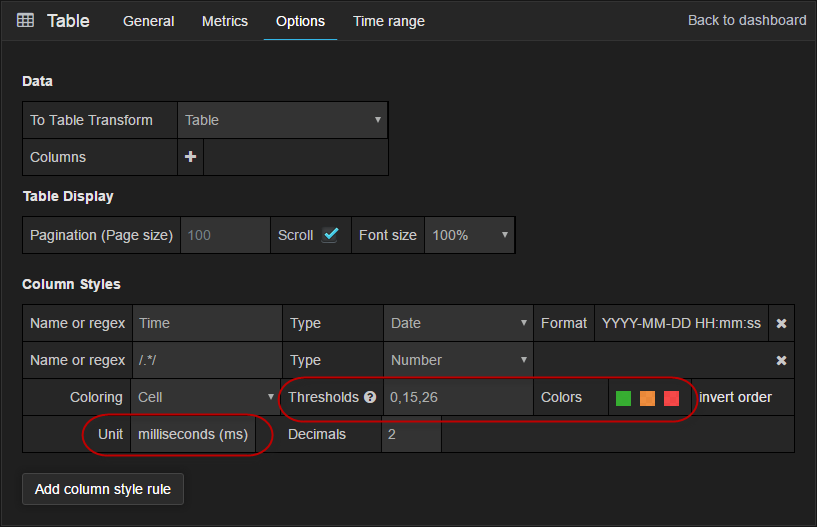The height and width of the screenshot is (527, 817).
Task: Open the Number type dropdown
Action: (457, 360)
